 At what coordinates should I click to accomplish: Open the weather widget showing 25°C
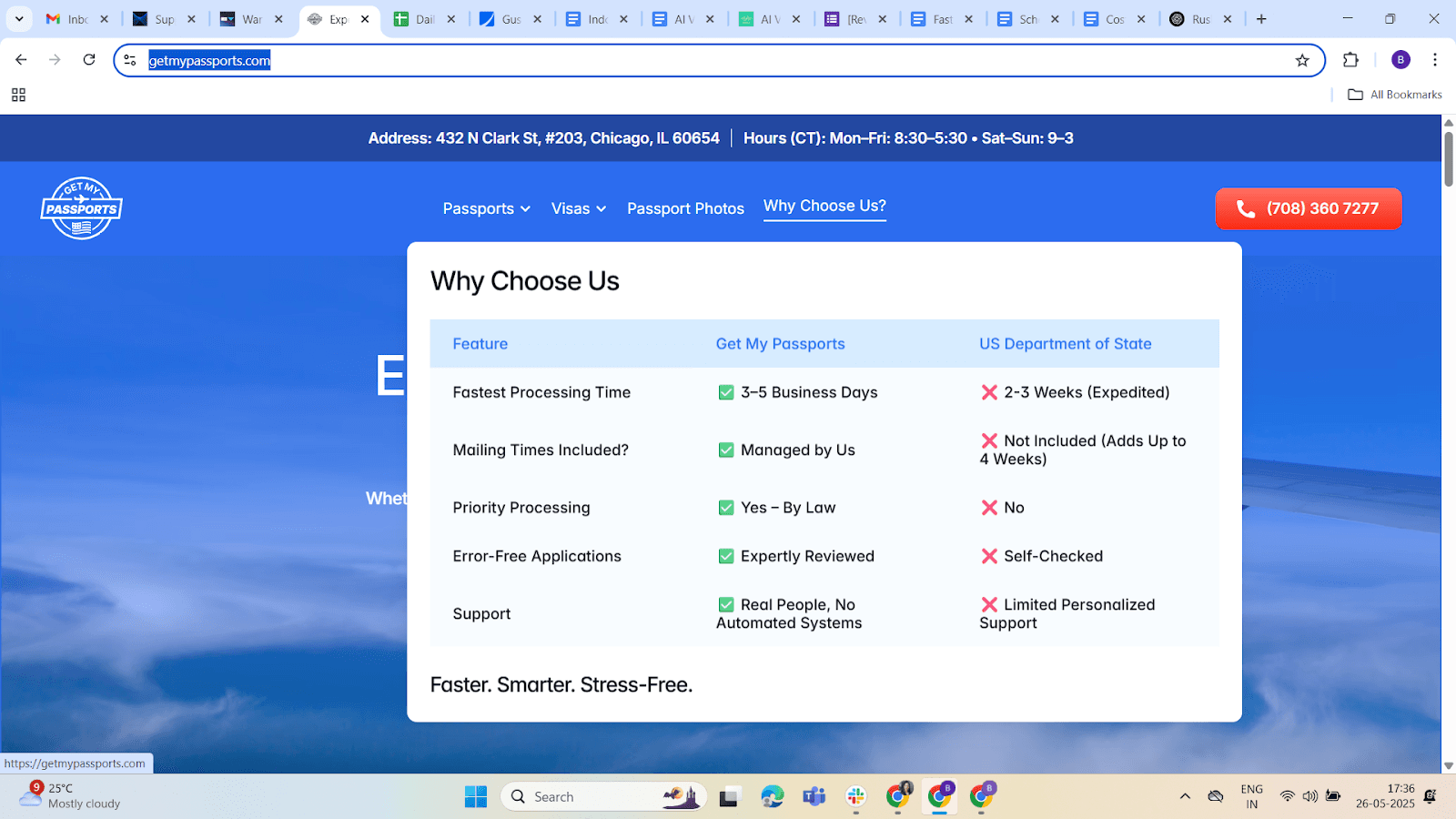click(x=71, y=795)
